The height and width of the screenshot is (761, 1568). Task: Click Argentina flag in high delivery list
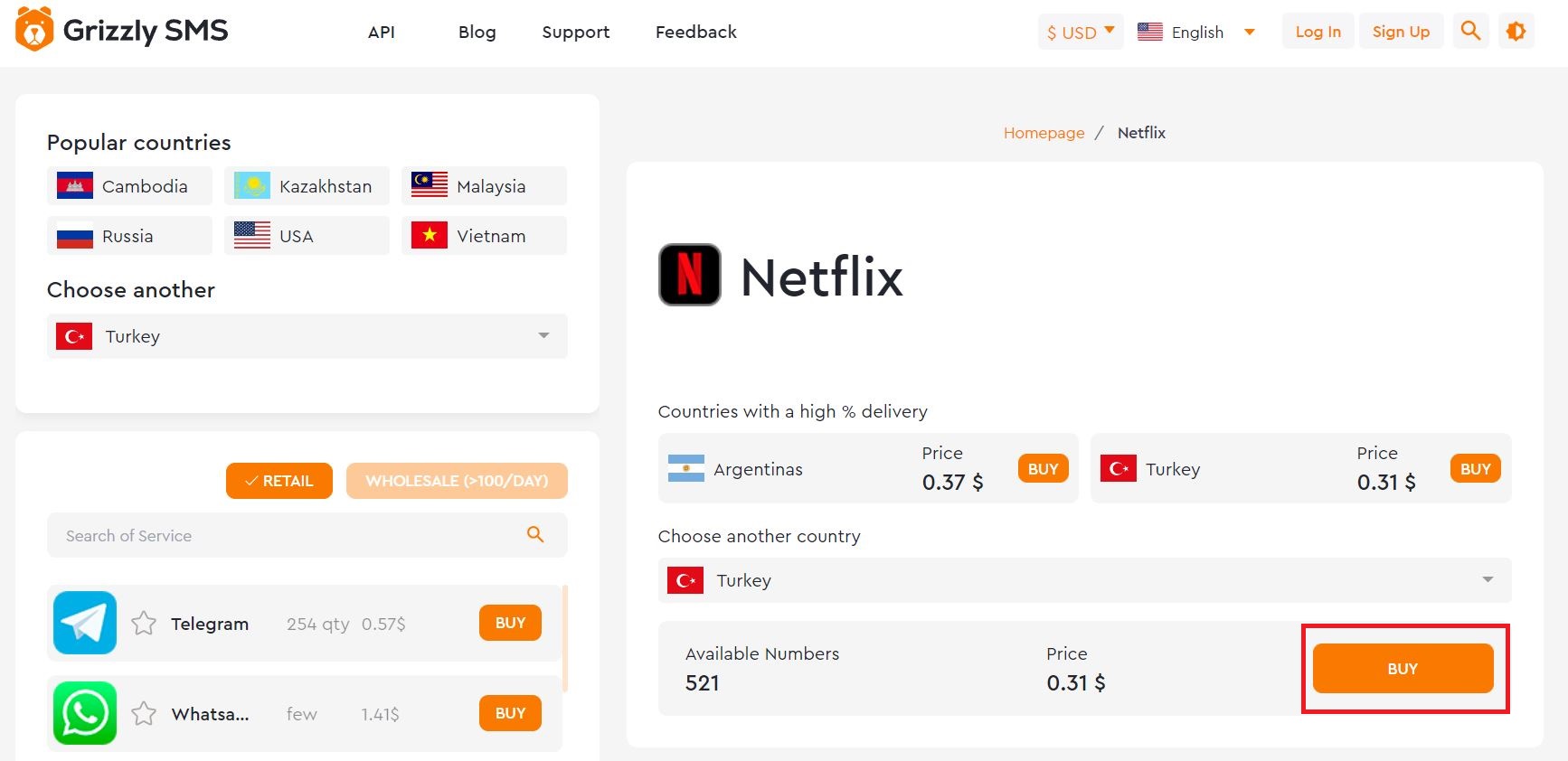coord(686,468)
